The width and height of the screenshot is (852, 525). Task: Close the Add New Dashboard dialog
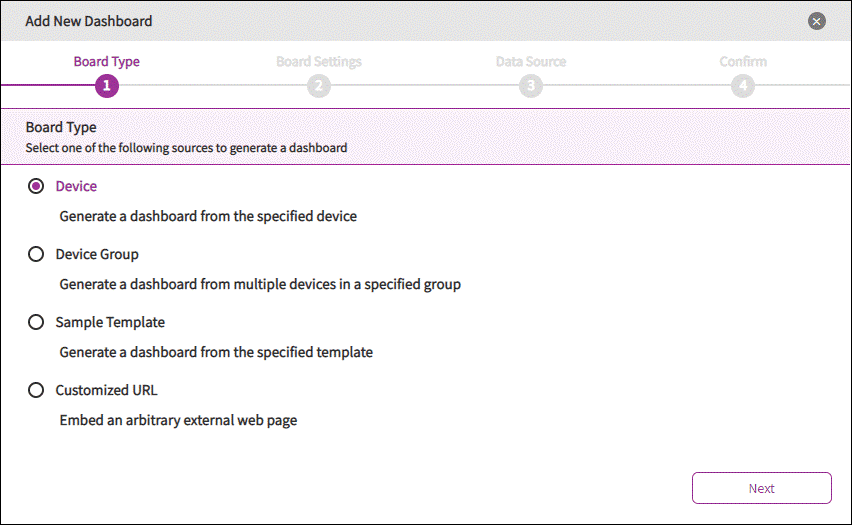click(817, 21)
